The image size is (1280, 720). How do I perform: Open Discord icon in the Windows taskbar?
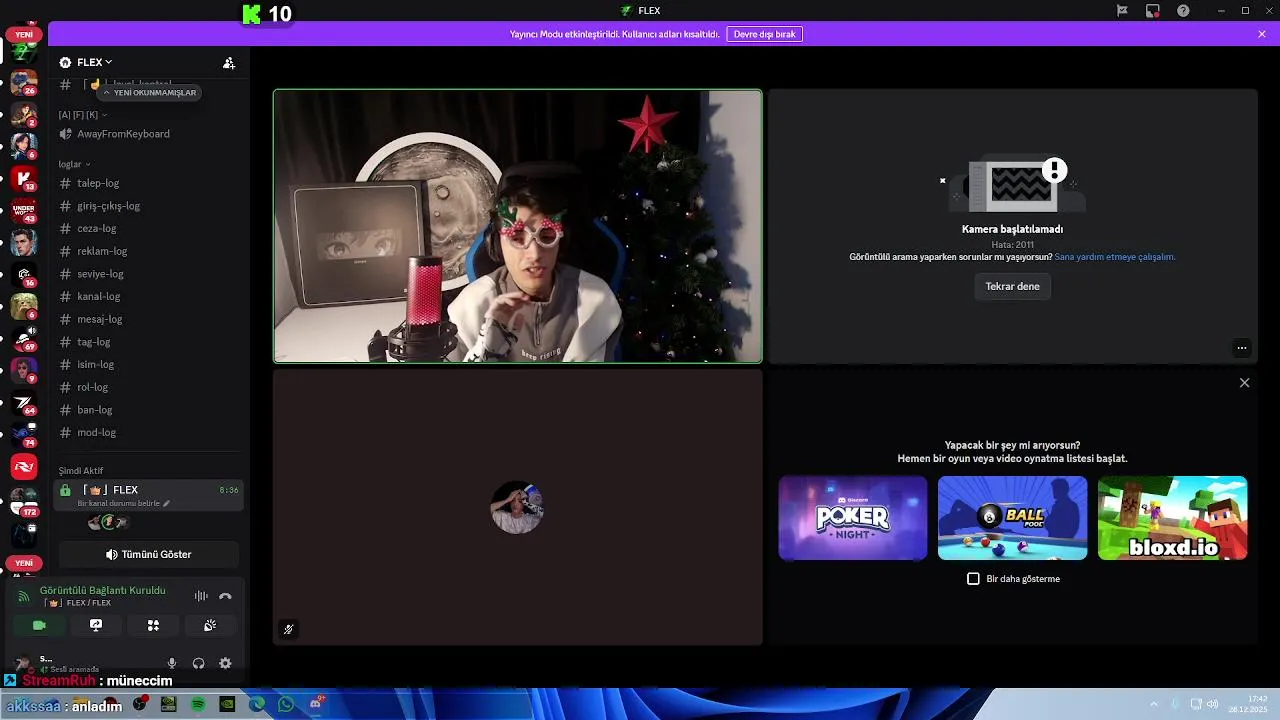point(316,704)
